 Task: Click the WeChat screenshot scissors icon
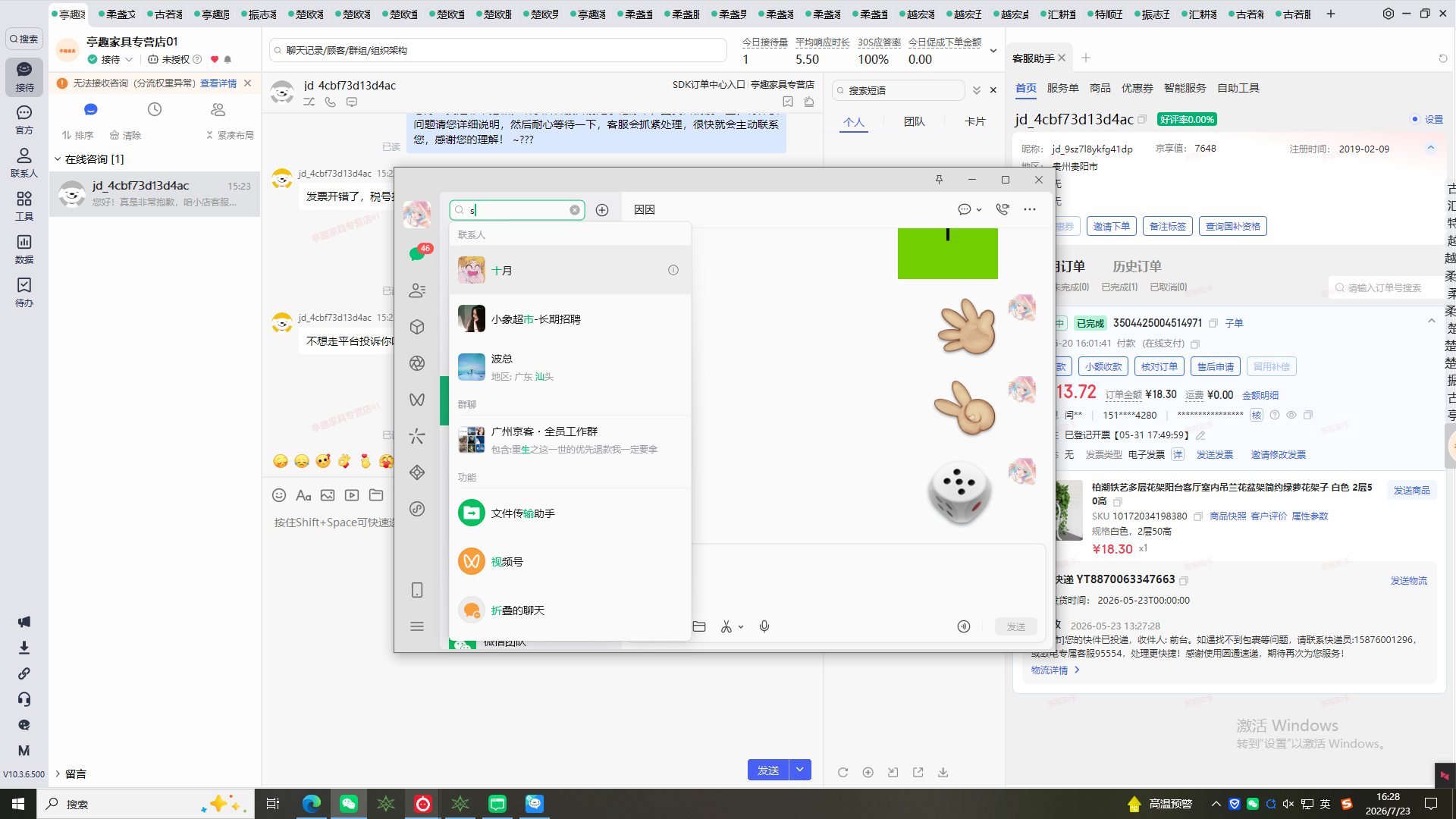[726, 626]
